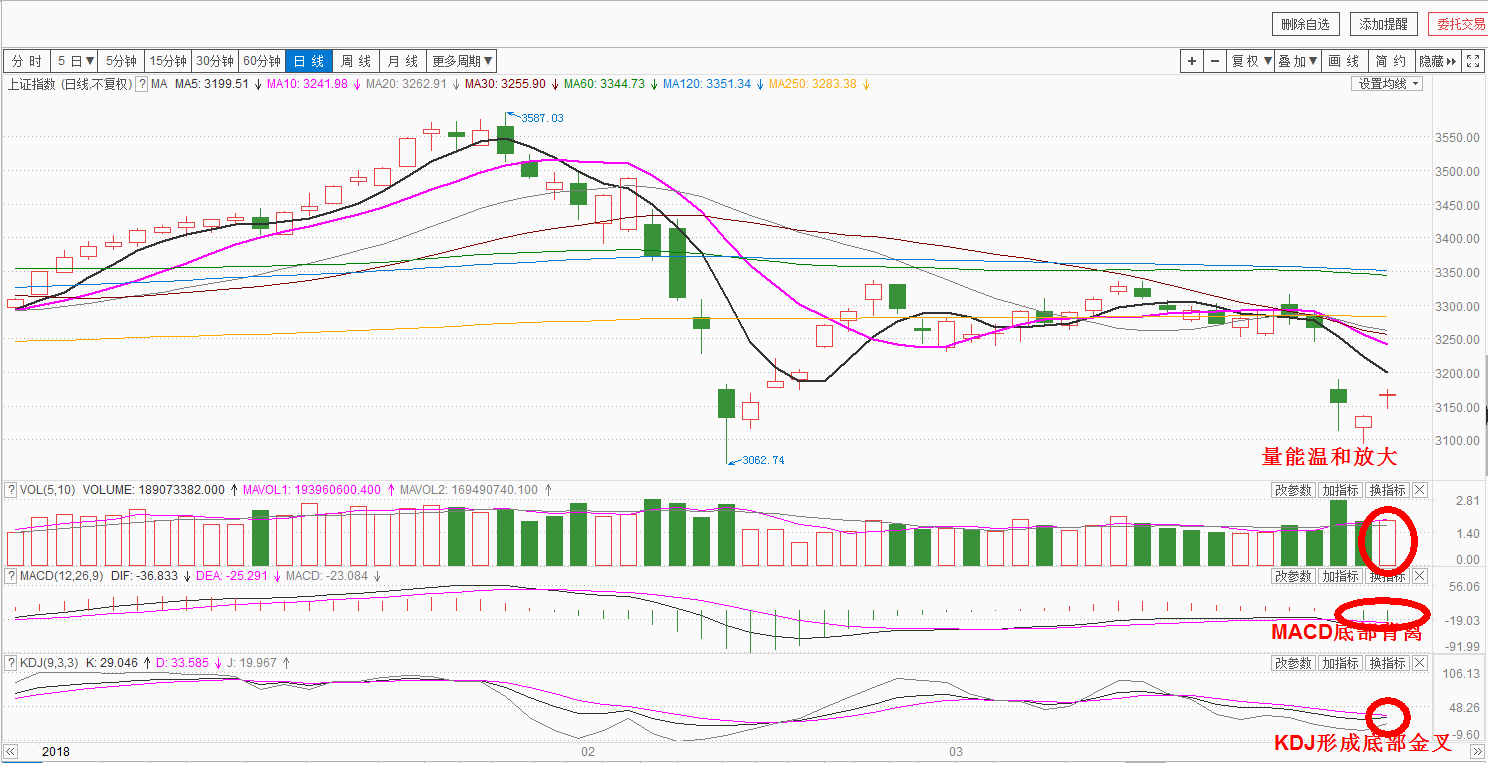1488x763 pixels.
Task: Click 换指标 in VOL panel
Action: tap(1387, 490)
